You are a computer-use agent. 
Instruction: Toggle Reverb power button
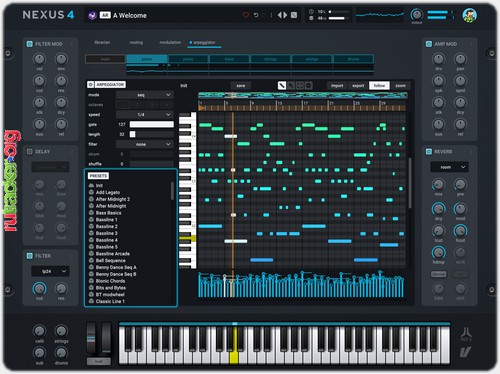pyautogui.click(x=429, y=152)
